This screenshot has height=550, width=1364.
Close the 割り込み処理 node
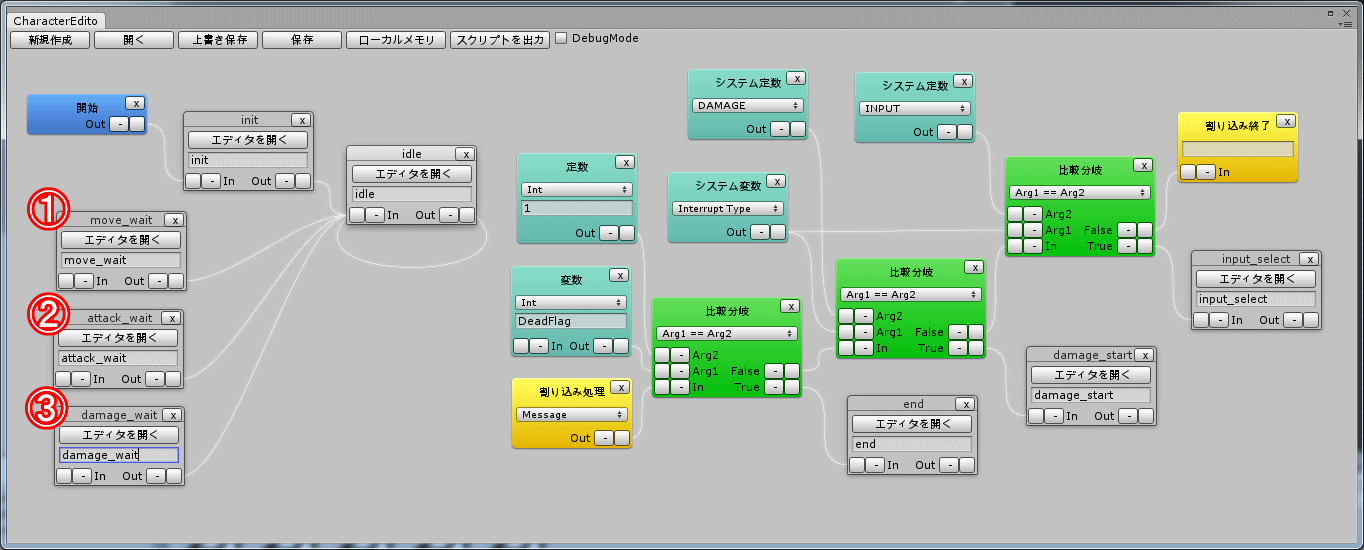point(620,387)
